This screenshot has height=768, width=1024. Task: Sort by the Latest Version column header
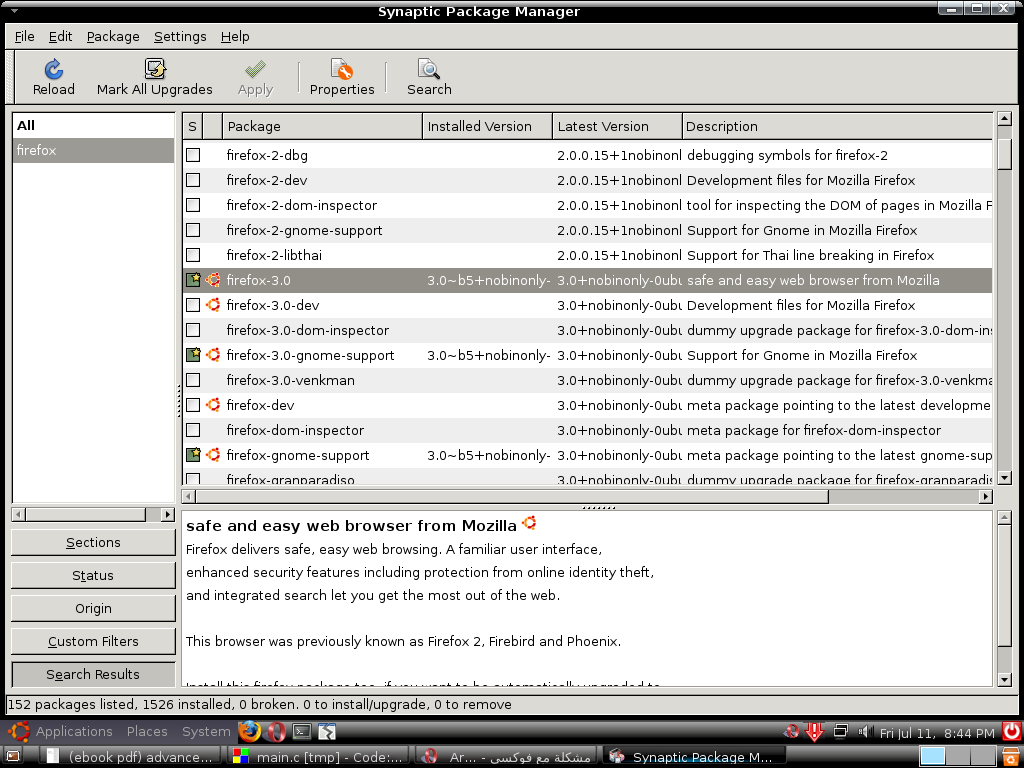[x=617, y=127]
